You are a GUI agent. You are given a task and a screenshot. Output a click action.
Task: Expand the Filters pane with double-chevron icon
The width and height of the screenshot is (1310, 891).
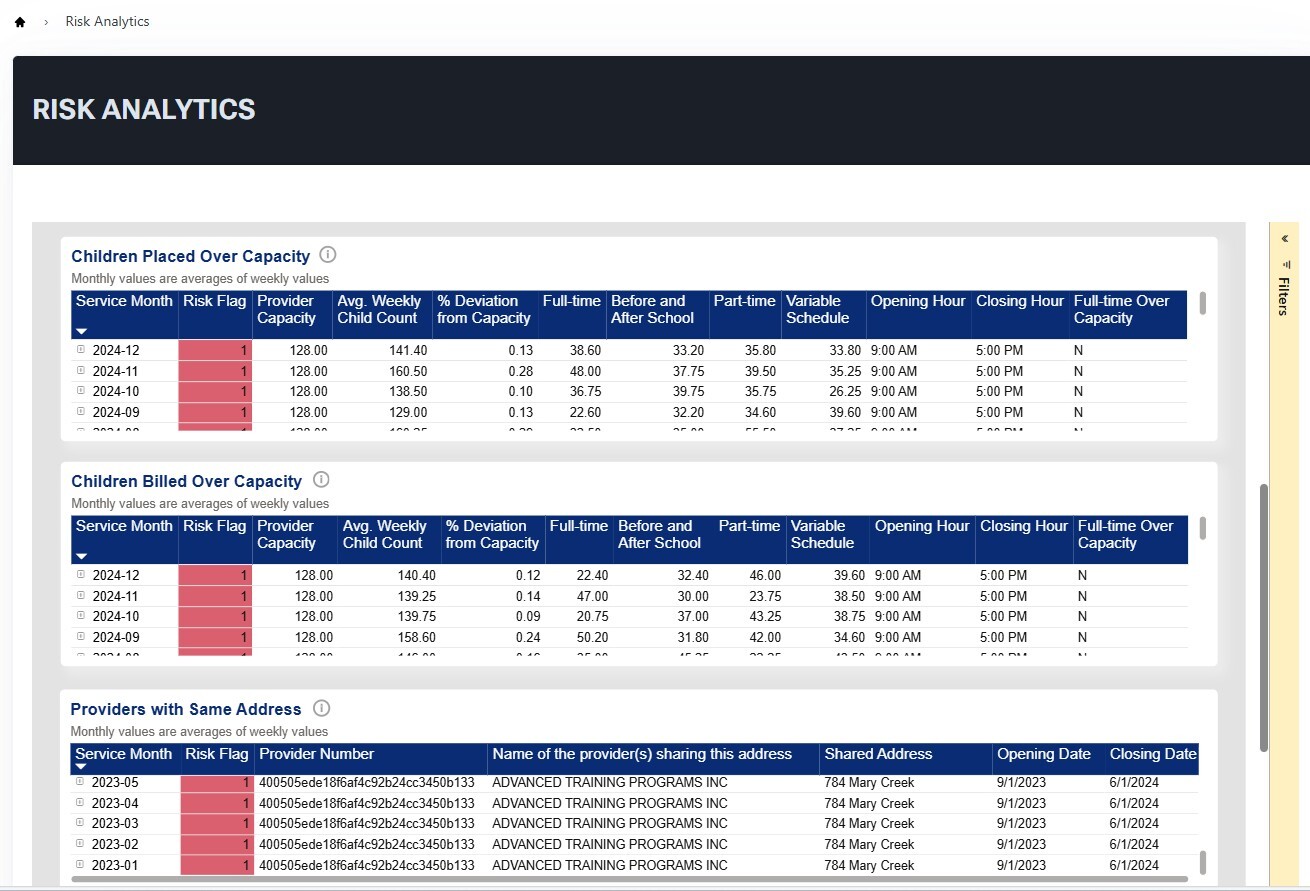pos(1284,239)
